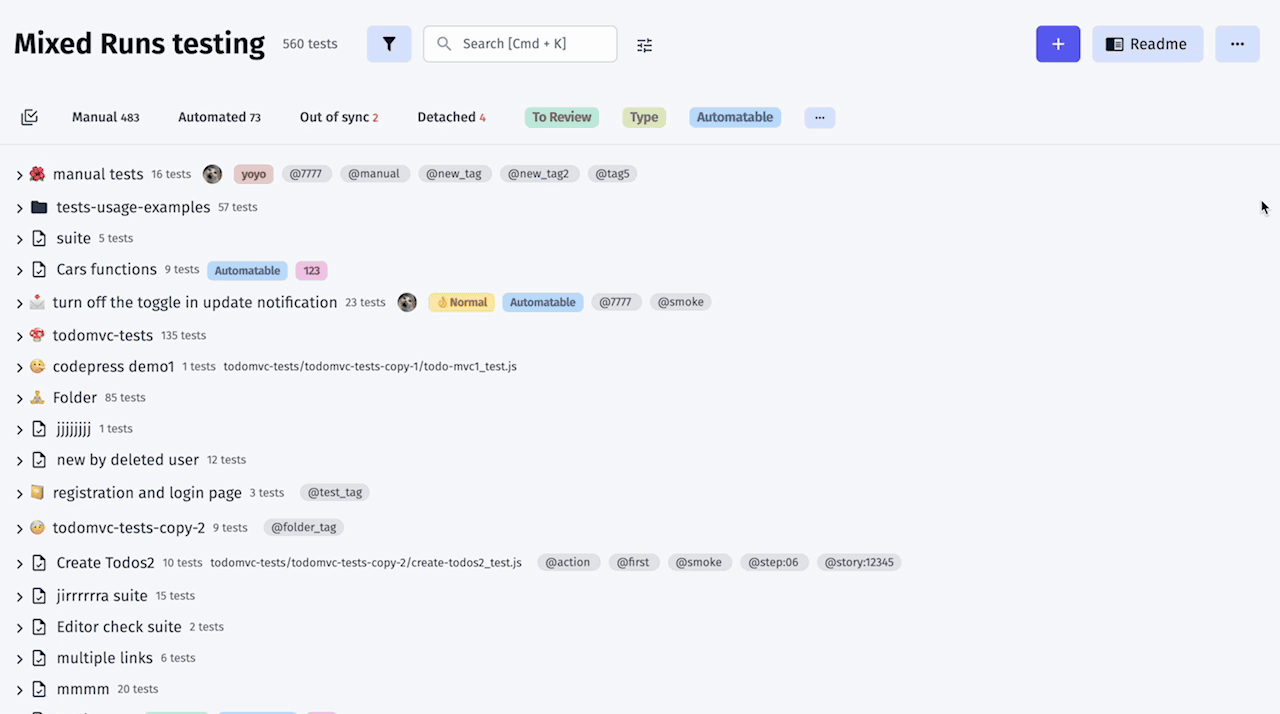The image size is (1280, 714).
Task: Click the blue plus add button
Action: click(1058, 44)
